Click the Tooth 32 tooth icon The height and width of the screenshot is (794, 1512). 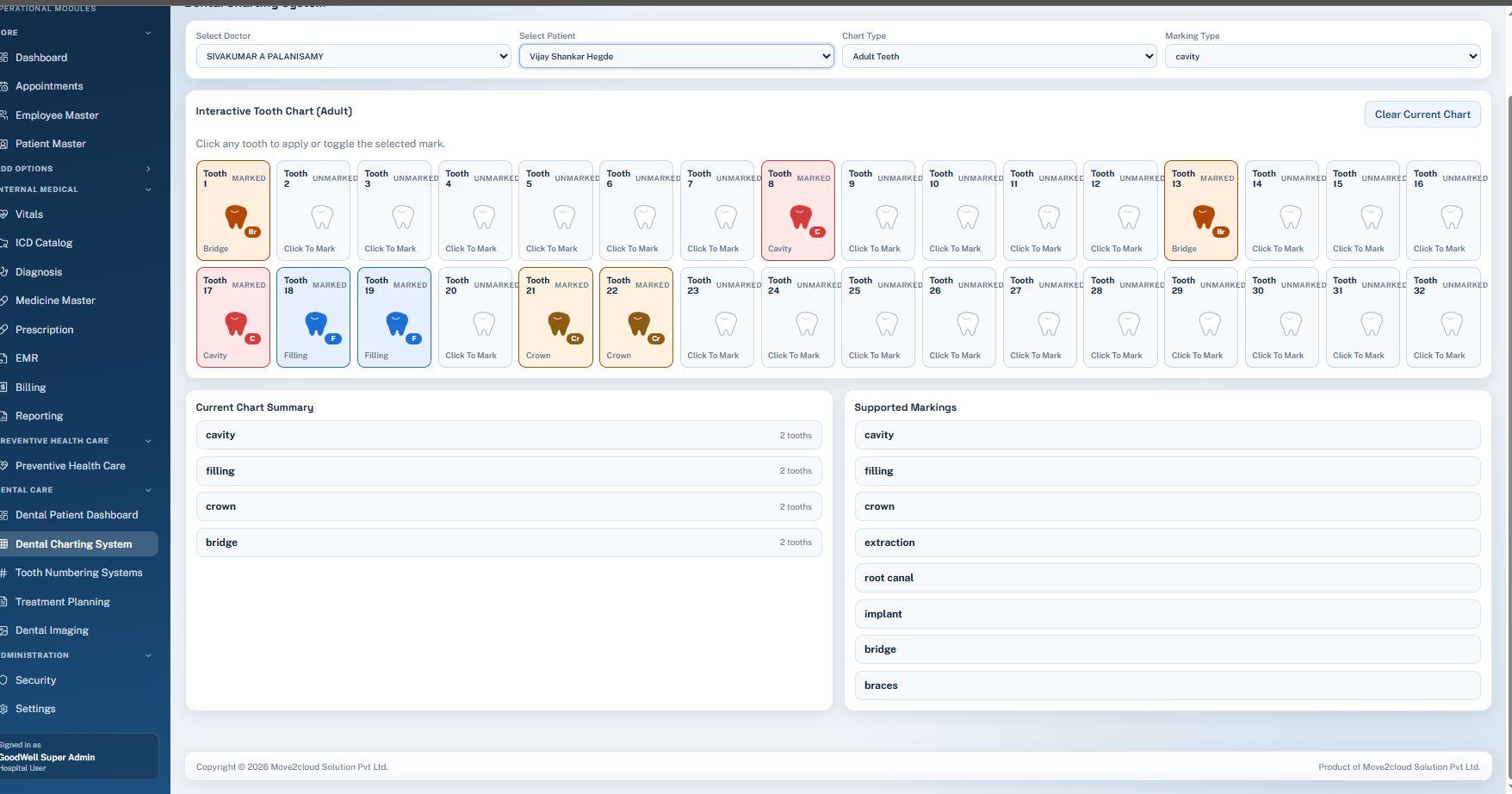pyautogui.click(x=1452, y=324)
